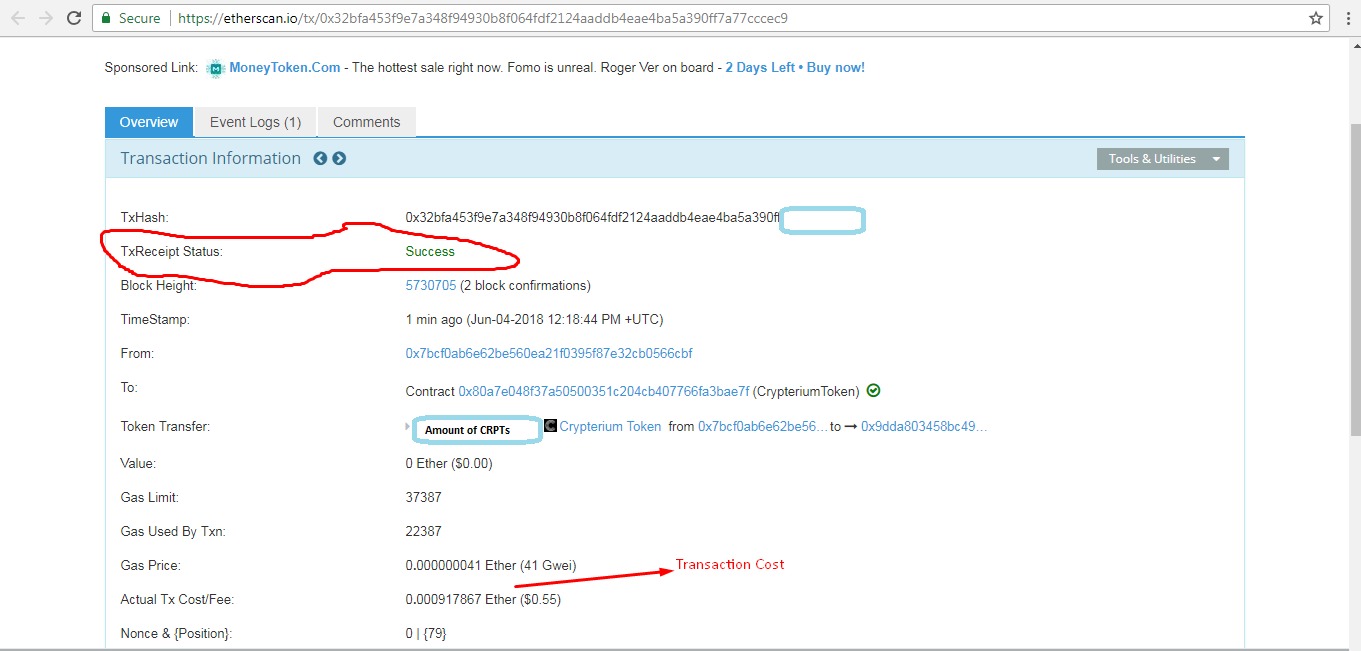
Task: Click the Crypterium Token logo icon
Action: pyautogui.click(x=551, y=426)
